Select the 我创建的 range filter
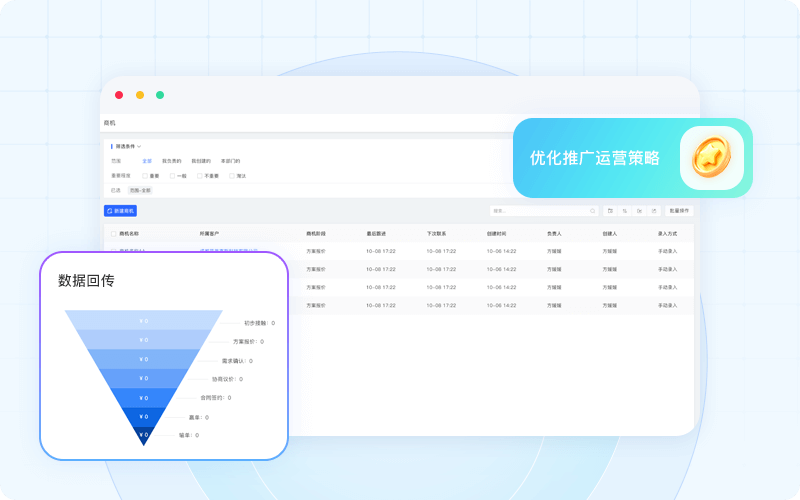The height and width of the screenshot is (500, 800). pyautogui.click(x=201, y=161)
